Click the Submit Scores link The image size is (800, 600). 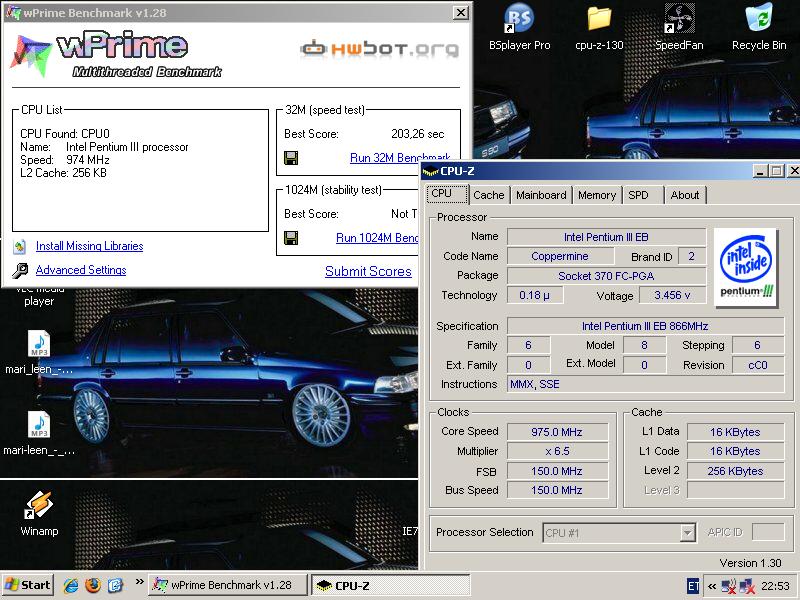(368, 271)
